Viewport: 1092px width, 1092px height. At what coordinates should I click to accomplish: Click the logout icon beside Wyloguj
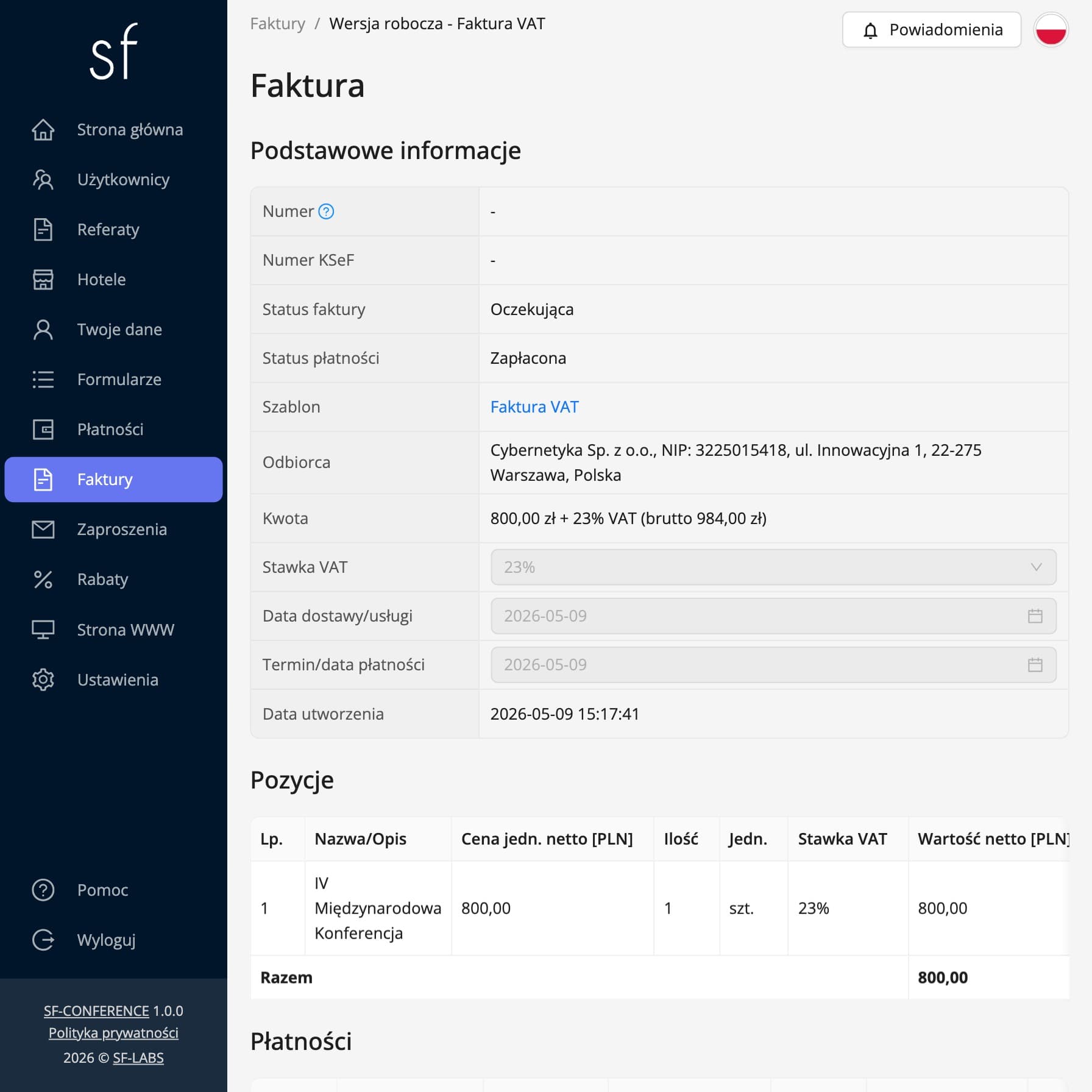point(43,940)
